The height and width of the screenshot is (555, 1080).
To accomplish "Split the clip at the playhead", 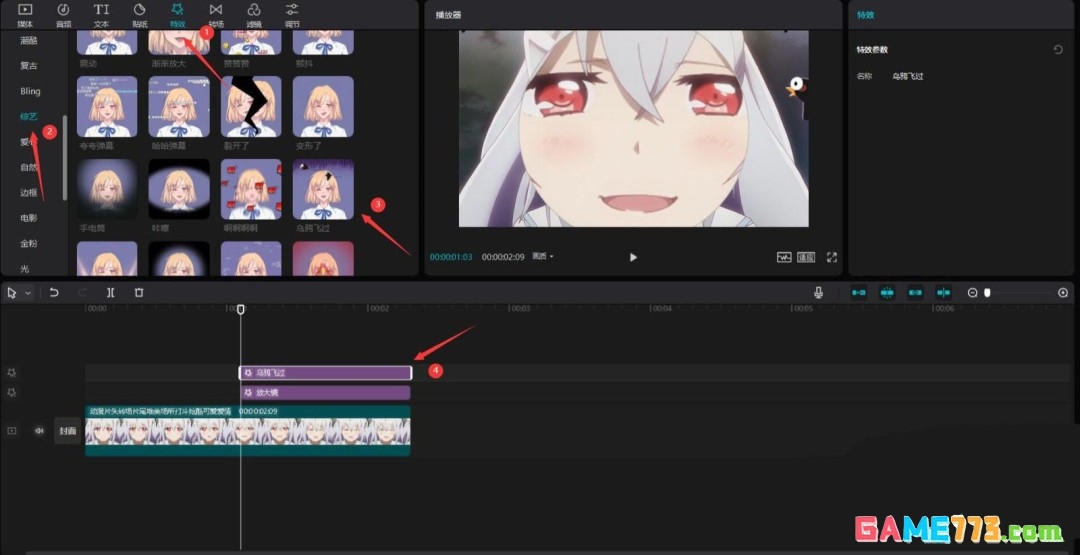I will point(110,293).
